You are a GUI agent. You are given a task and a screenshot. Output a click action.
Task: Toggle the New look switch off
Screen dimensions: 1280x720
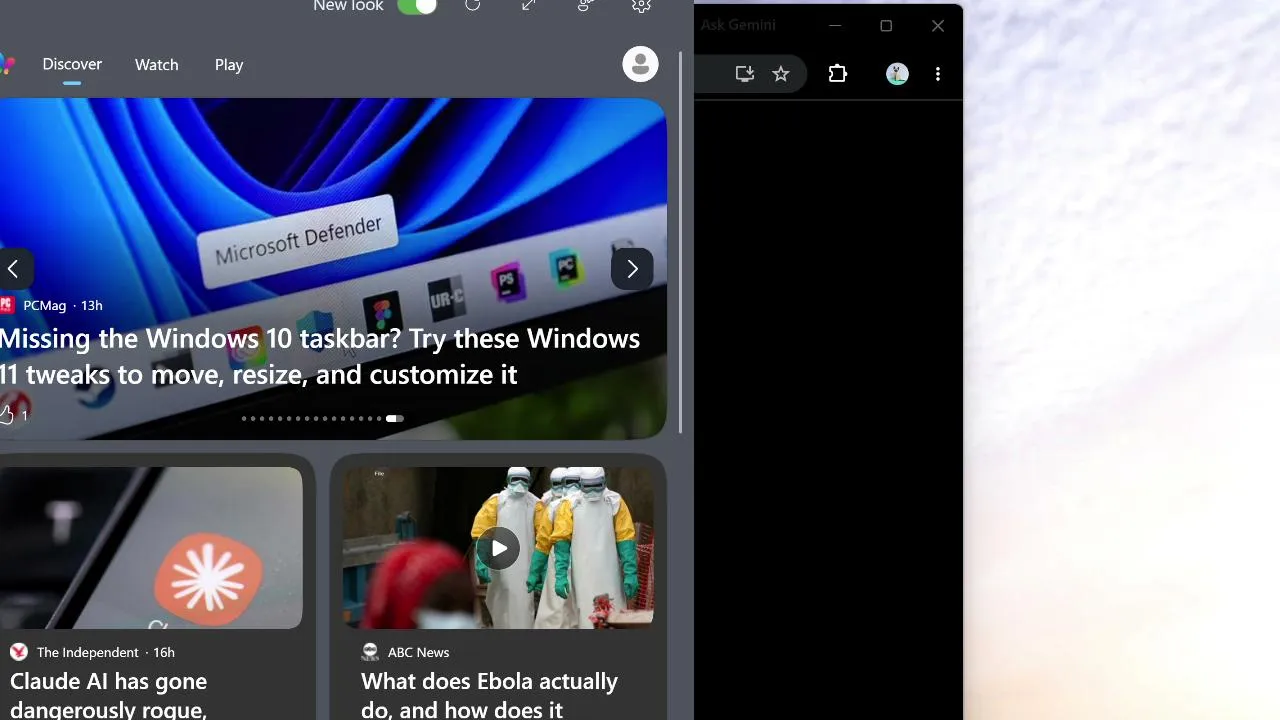pyautogui.click(x=417, y=6)
